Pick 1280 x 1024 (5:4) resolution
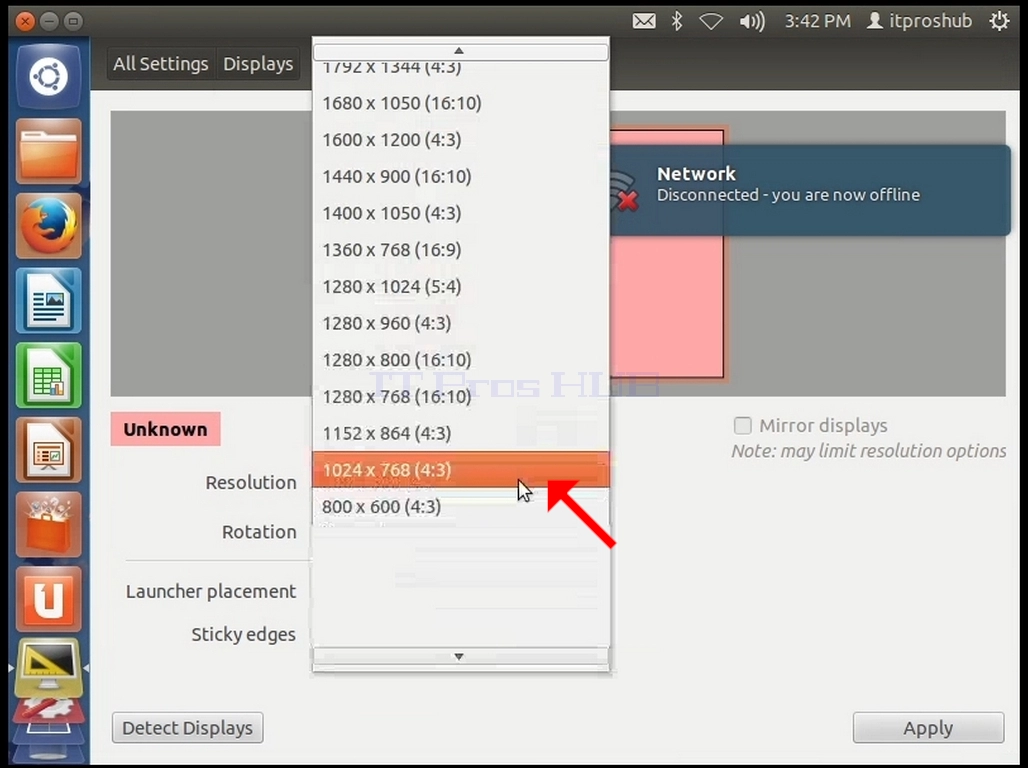Viewport: 1028px width, 768px height. point(460,287)
